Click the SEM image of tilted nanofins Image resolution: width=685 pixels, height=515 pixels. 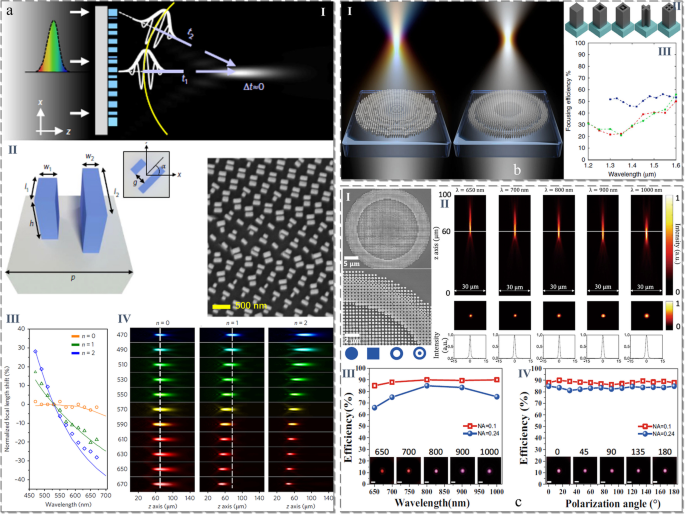pyautogui.click(x=270, y=237)
